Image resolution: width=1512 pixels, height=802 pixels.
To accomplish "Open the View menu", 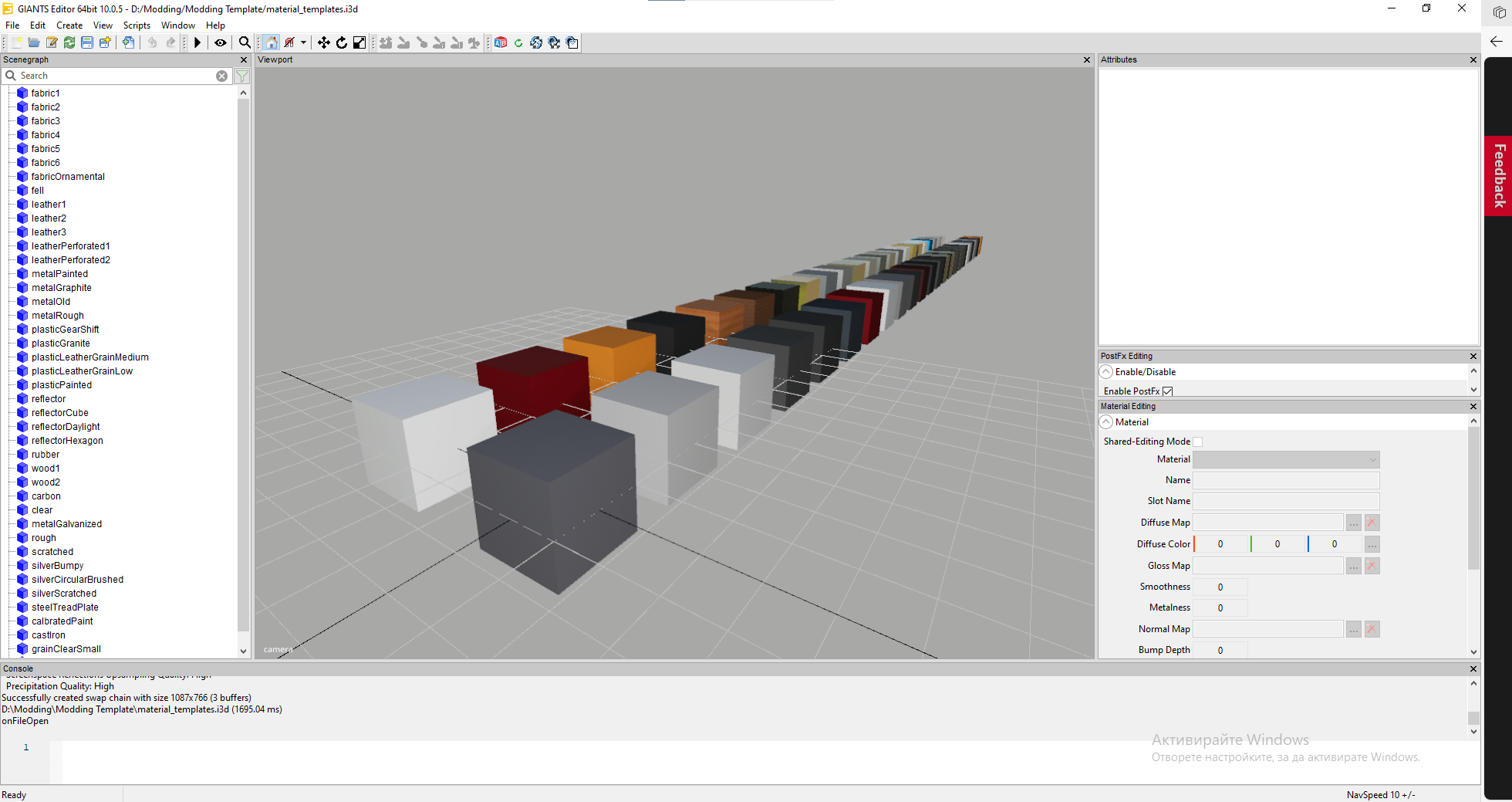I will (103, 25).
